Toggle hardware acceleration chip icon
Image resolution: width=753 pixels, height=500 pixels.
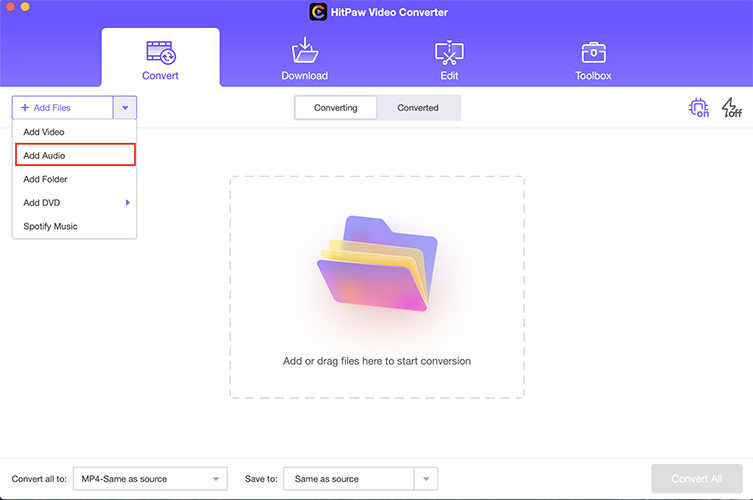coord(699,108)
